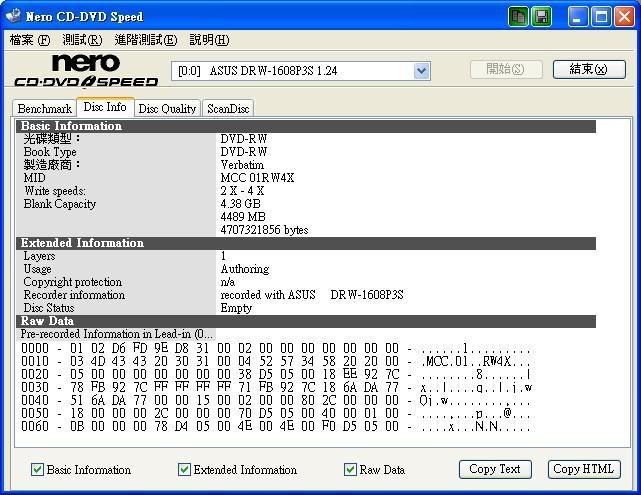The height and width of the screenshot is (495, 641).
Task: Open the ASUS DRW-1608P3S drive dropdown
Action: pos(421,71)
